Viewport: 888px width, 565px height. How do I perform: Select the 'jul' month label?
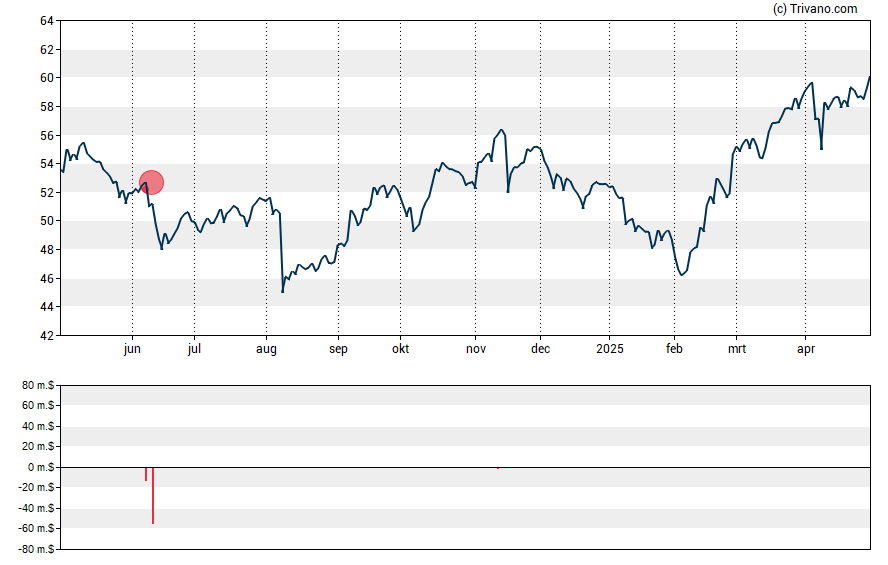194,349
